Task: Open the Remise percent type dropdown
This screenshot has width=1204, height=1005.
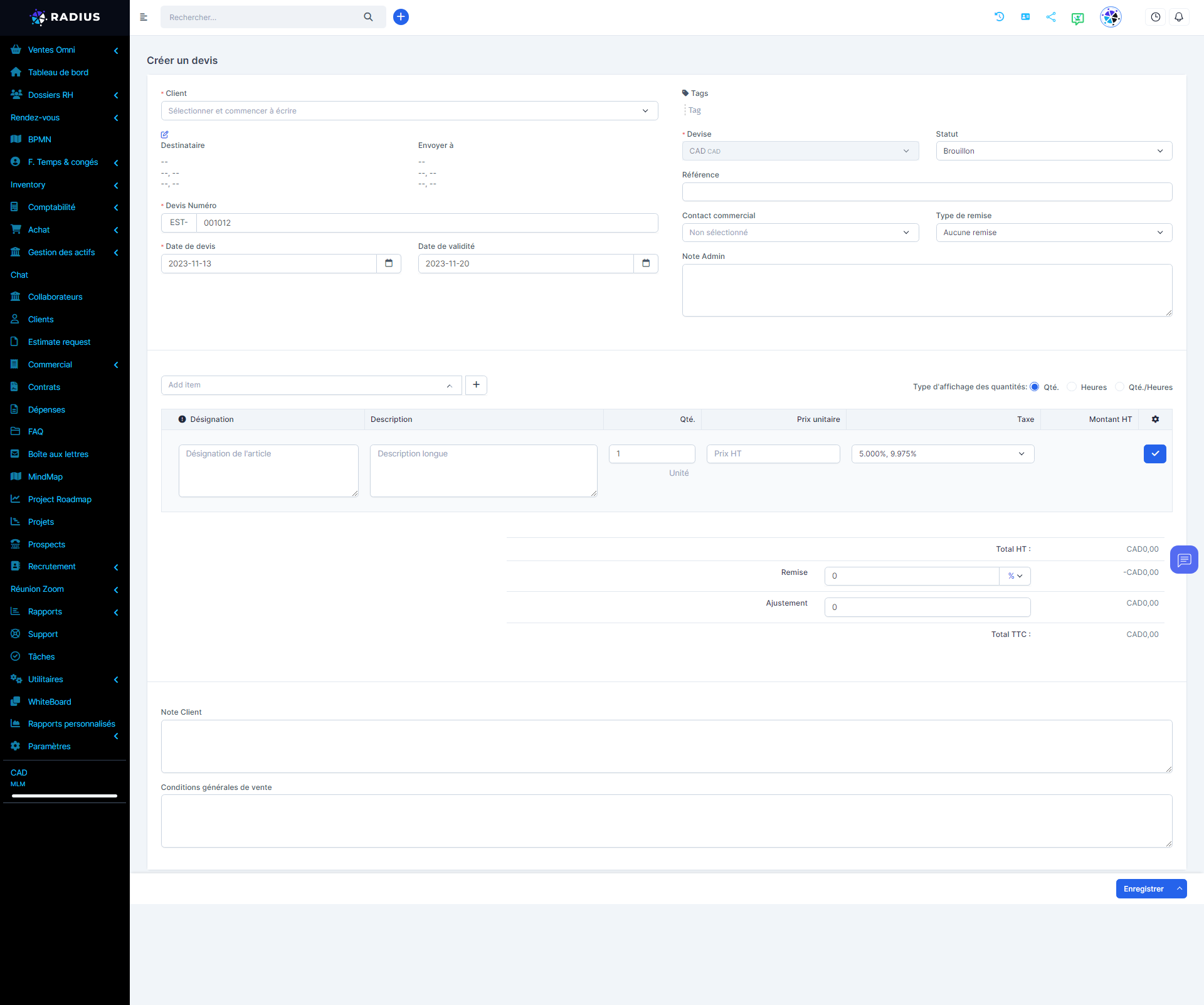Action: [x=1015, y=576]
